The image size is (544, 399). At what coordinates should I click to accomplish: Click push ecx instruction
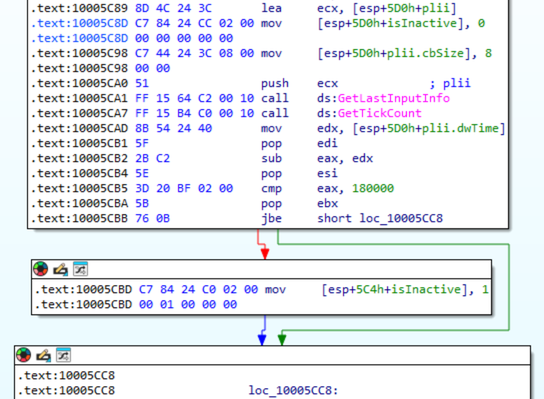click(299, 83)
